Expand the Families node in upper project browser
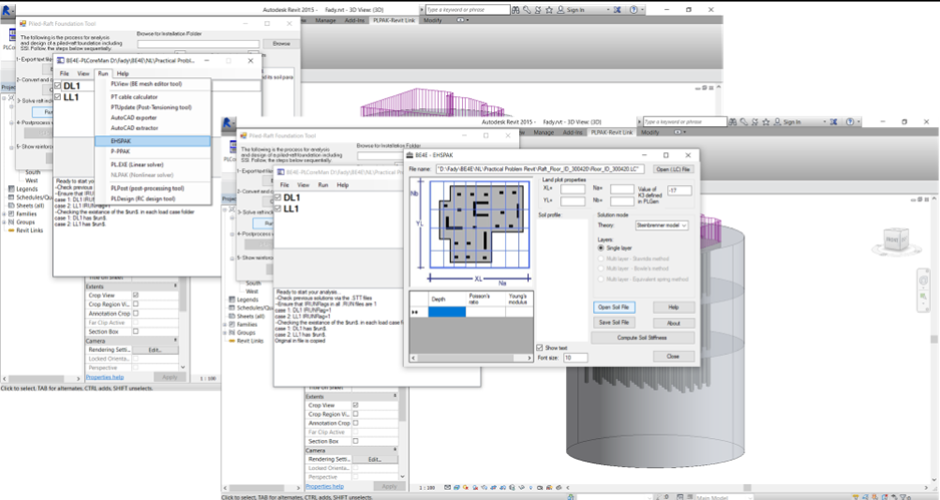Screen dimensions: 940x500 point(5,214)
